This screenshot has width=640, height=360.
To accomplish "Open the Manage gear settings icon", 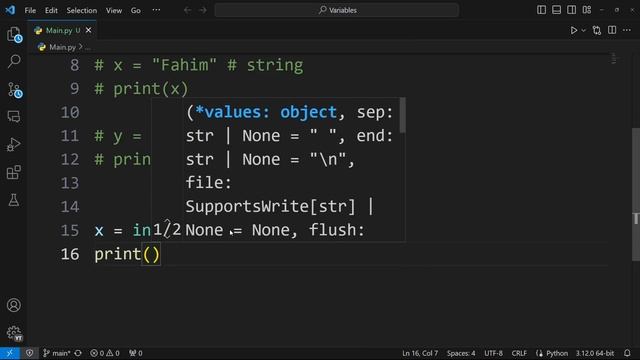I will (x=14, y=333).
